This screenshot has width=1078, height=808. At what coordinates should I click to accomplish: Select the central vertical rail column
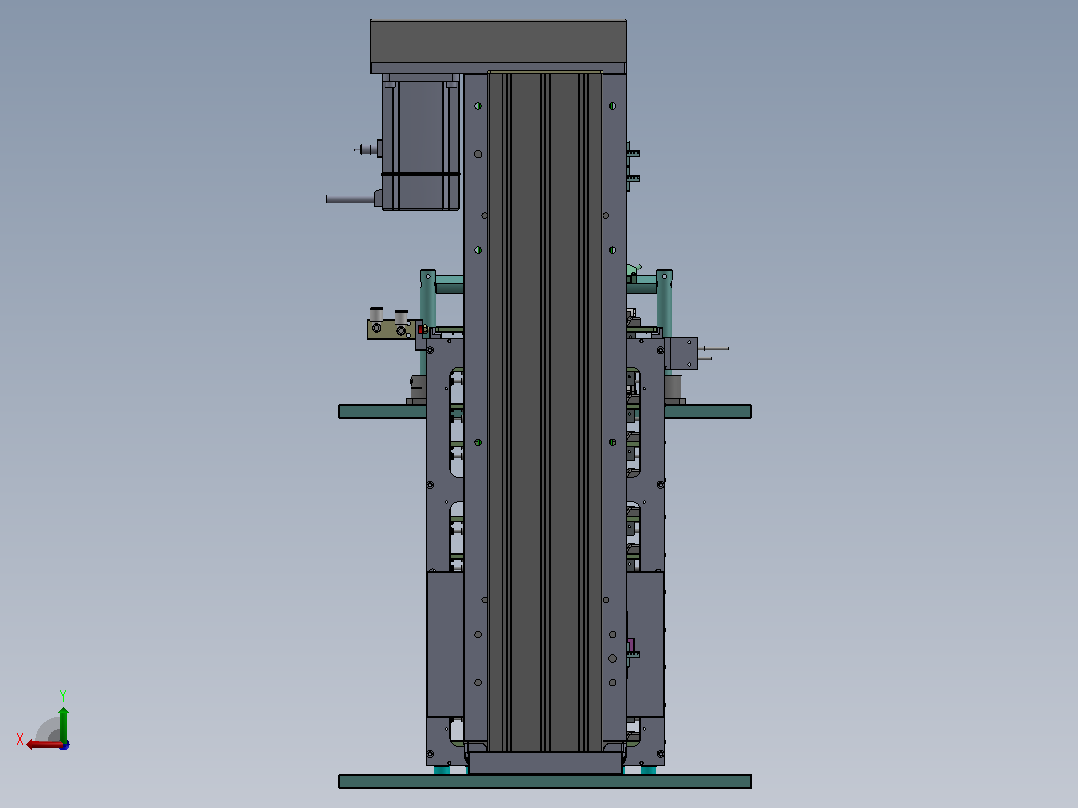(x=545, y=411)
